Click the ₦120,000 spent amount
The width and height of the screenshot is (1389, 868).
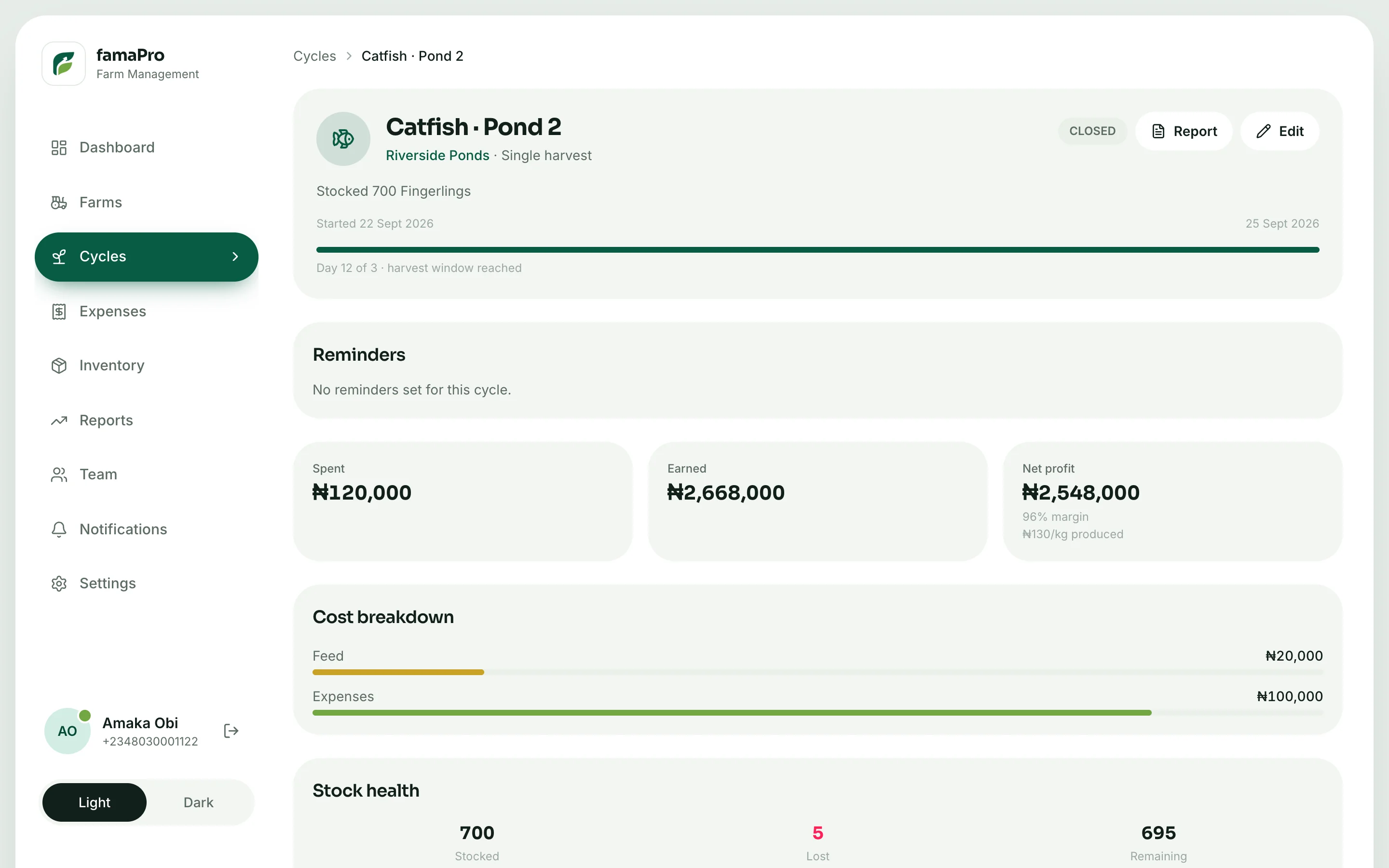tap(362, 492)
